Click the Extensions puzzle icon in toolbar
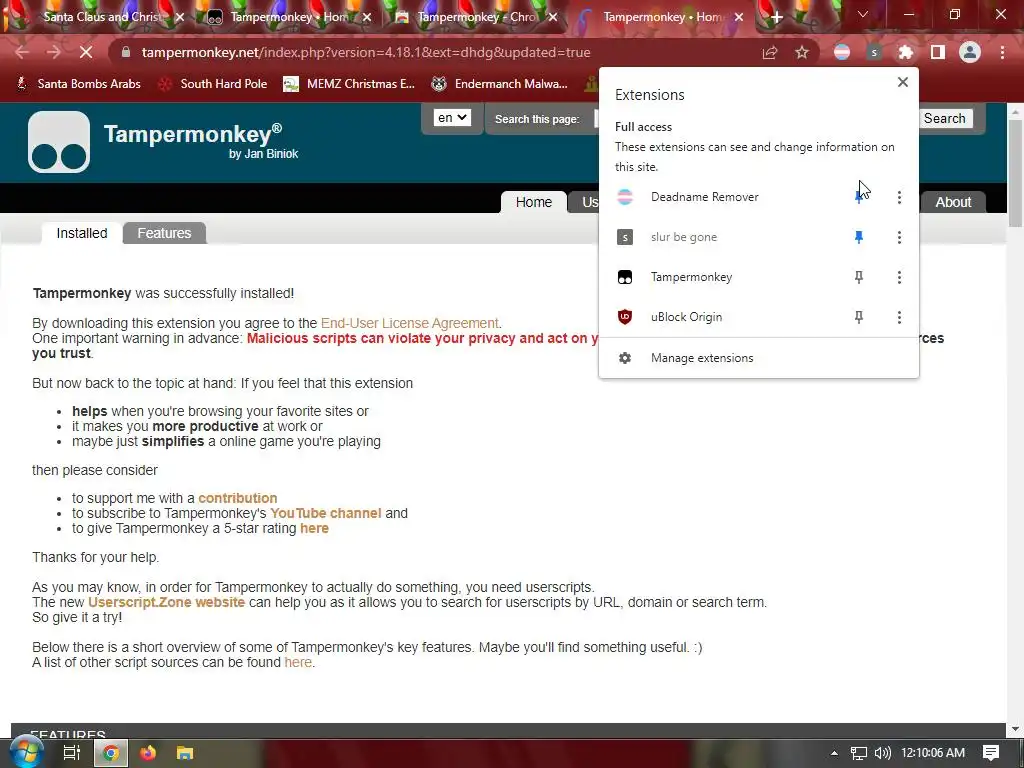Screen dimensions: 1024x768 pyautogui.click(x=905, y=52)
